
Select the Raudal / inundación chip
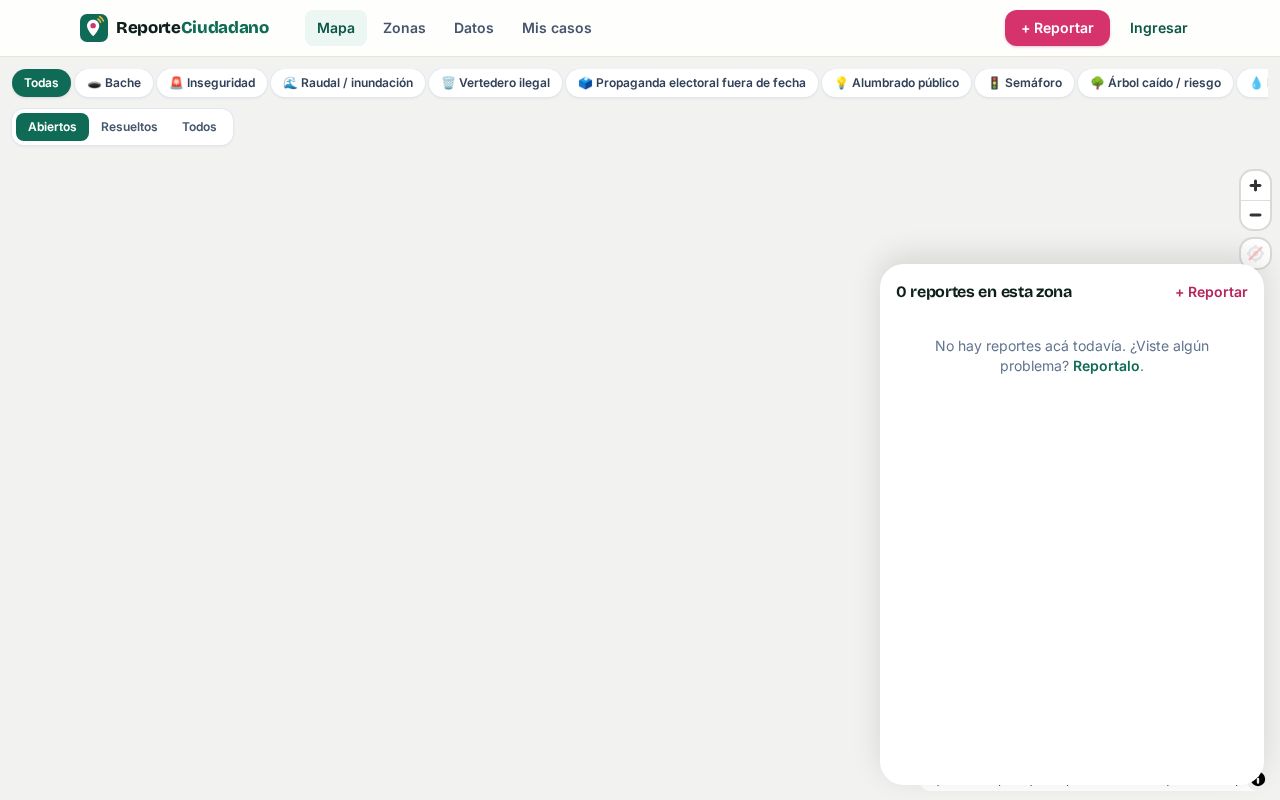[x=348, y=83]
